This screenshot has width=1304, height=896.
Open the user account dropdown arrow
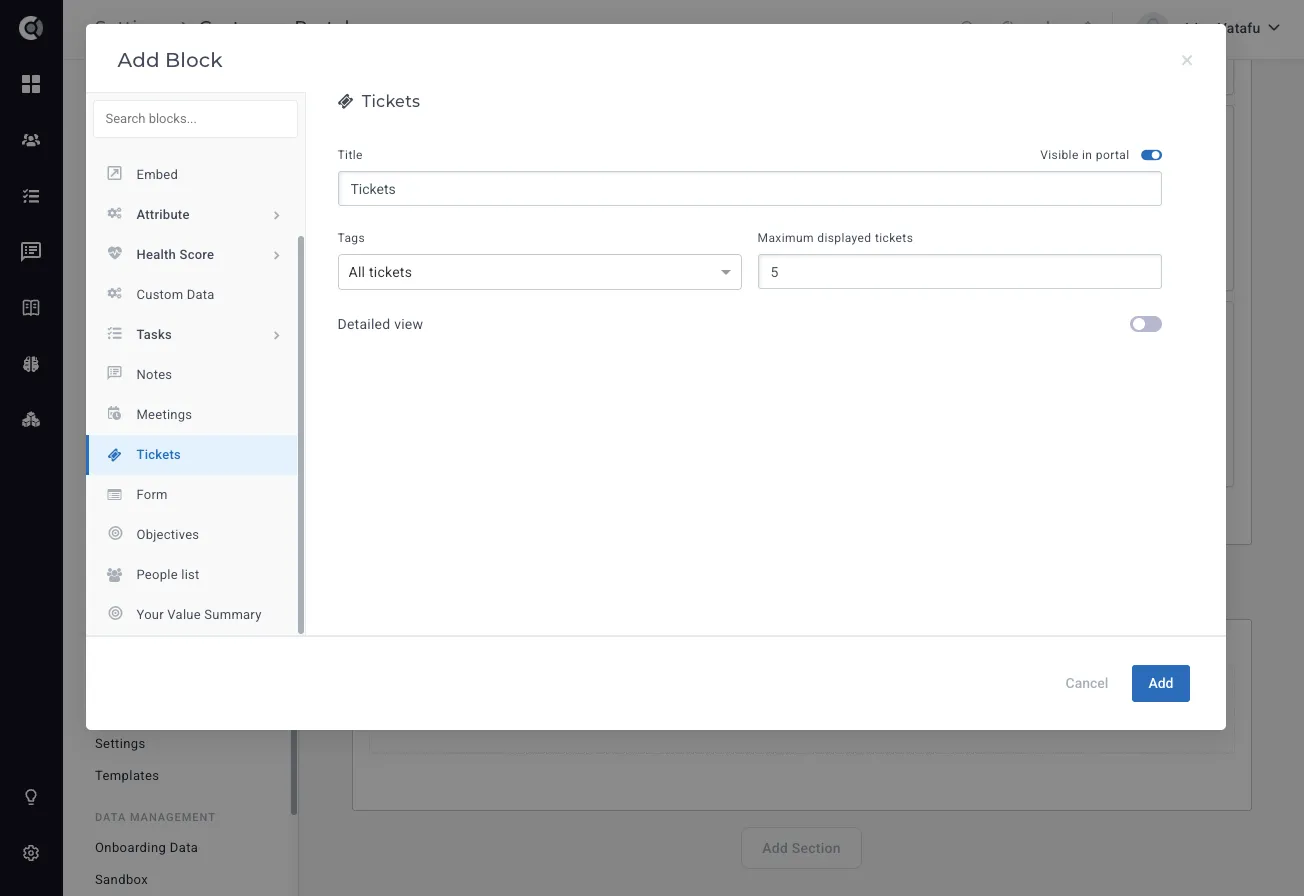[x=1274, y=28]
